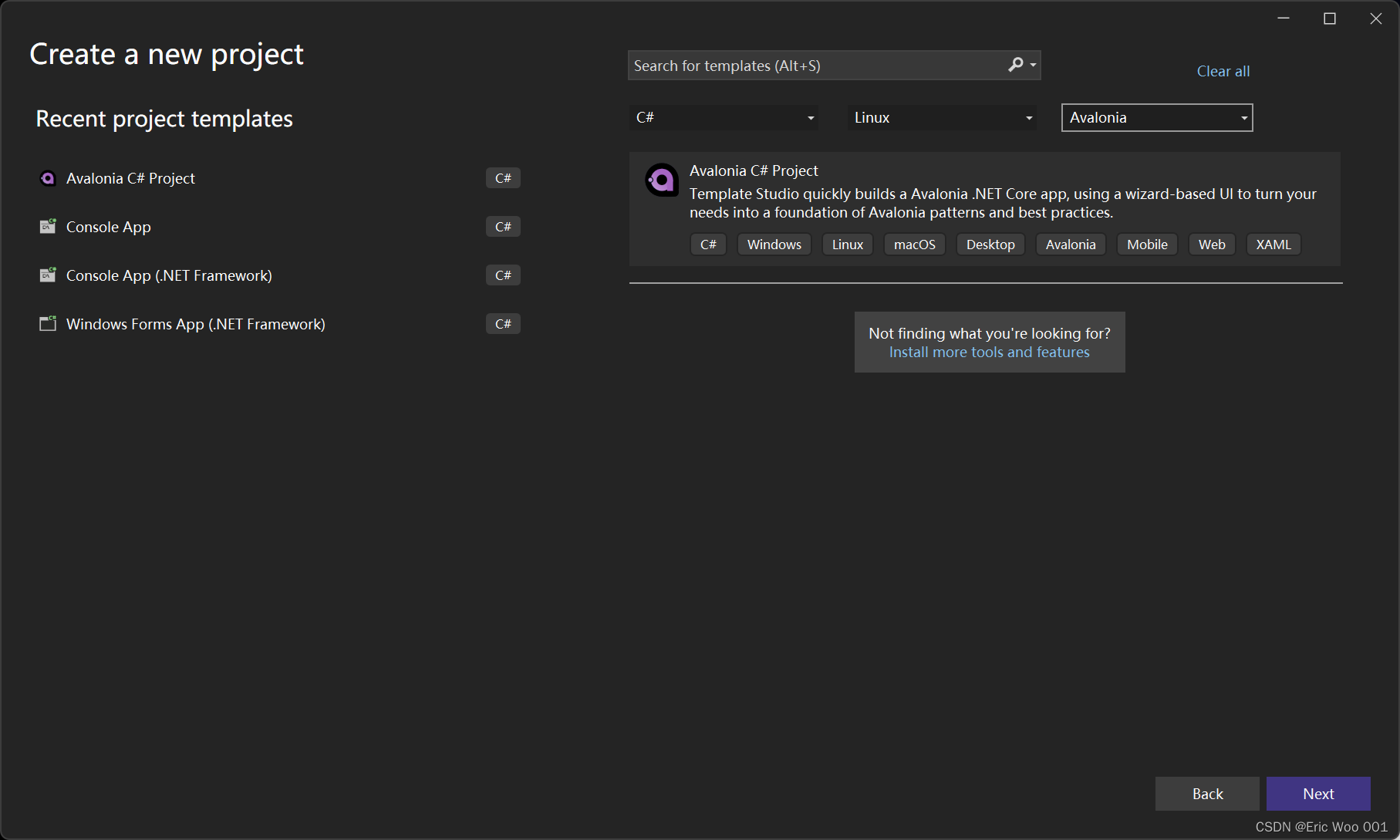1400x840 pixels.
Task: Click the Next button
Action: click(x=1318, y=793)
